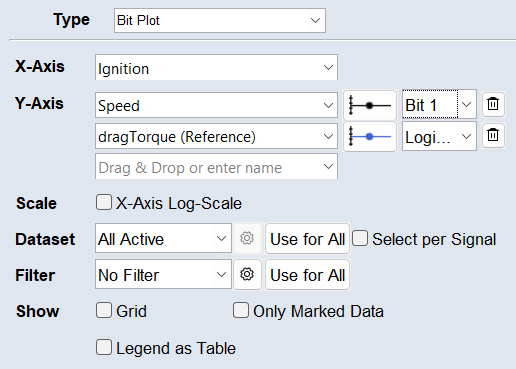
Task: Delete the Speed Y-axis signal
Action: (493, 104)
